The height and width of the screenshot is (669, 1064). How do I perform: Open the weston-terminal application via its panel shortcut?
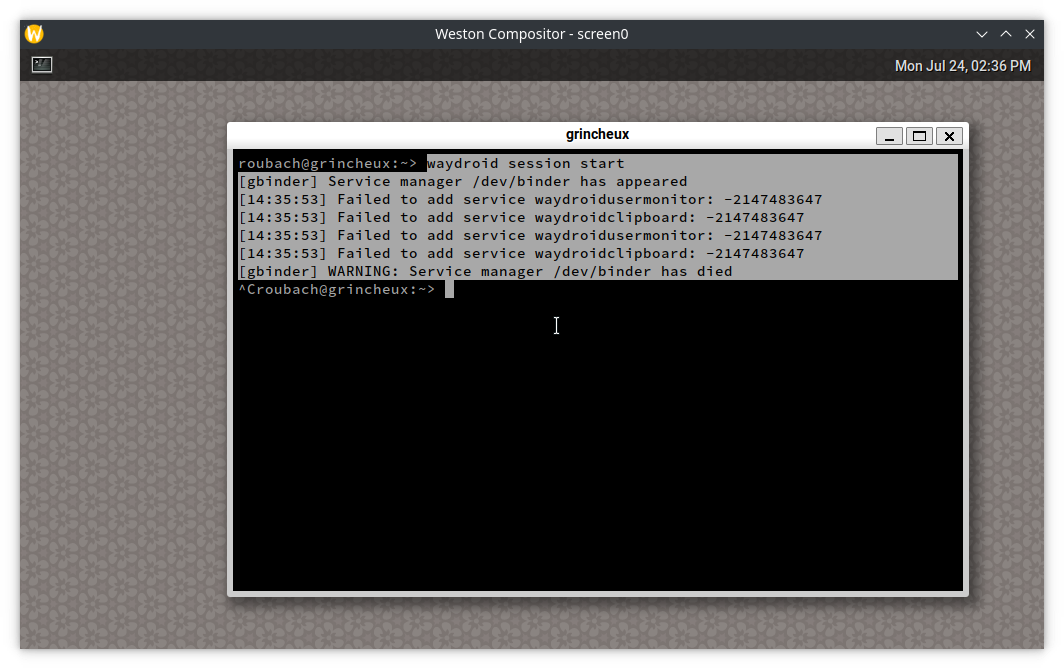[x=41, y=65]
